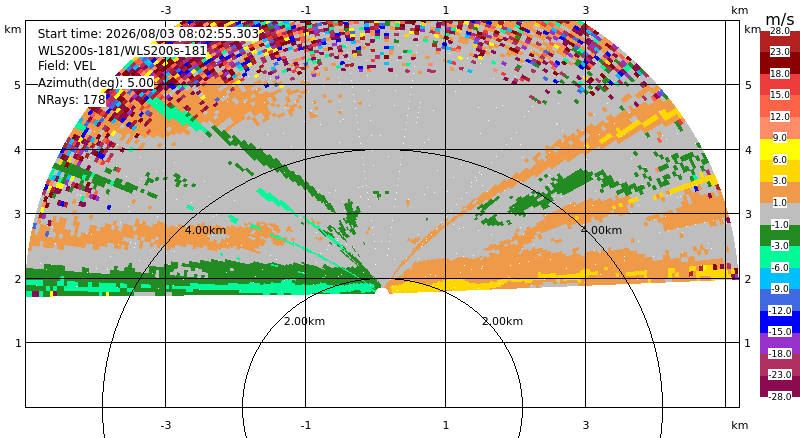The image size is (800, 438).
Task: Click the m/s units title above colorbar
Action: (780, 19)
